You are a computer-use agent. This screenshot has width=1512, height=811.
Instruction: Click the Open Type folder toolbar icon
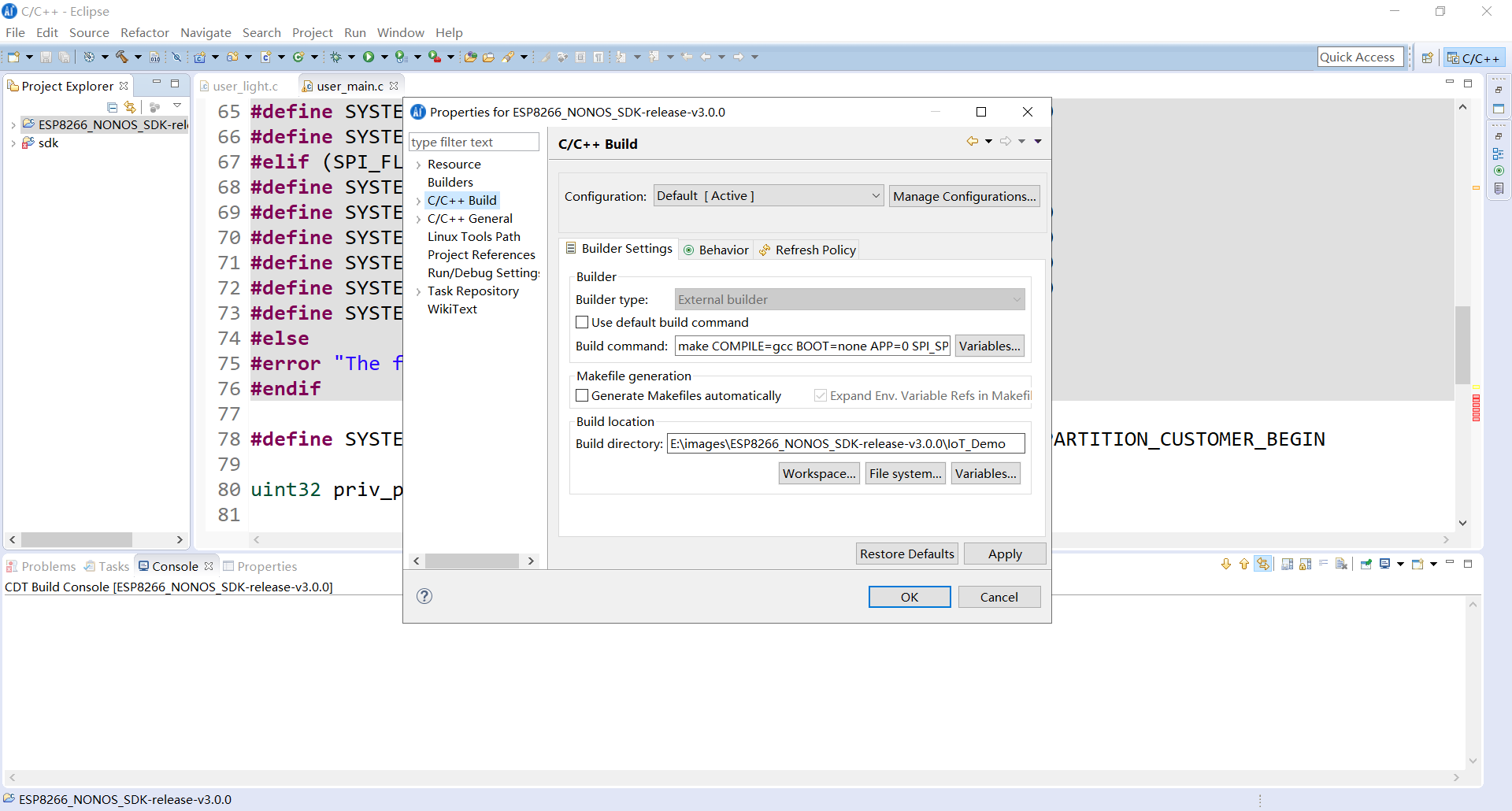tap(470, 57)
